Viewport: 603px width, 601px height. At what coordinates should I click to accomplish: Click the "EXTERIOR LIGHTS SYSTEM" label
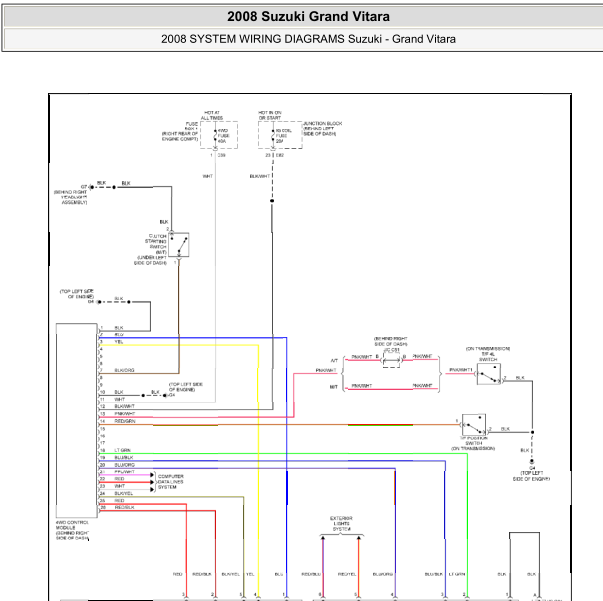(341, 524)
